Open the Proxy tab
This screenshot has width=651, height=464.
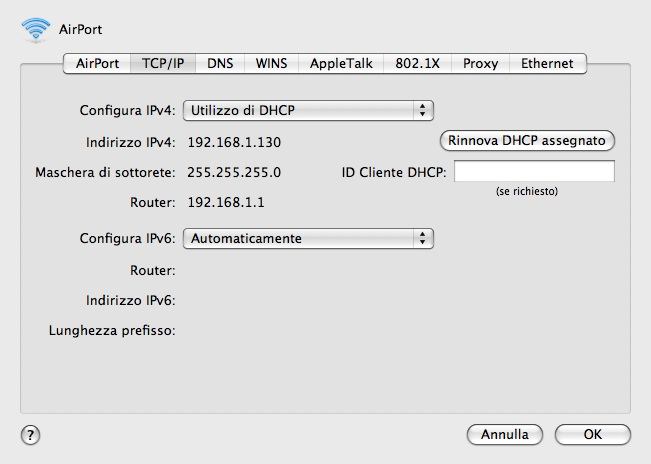pos(480,63)
